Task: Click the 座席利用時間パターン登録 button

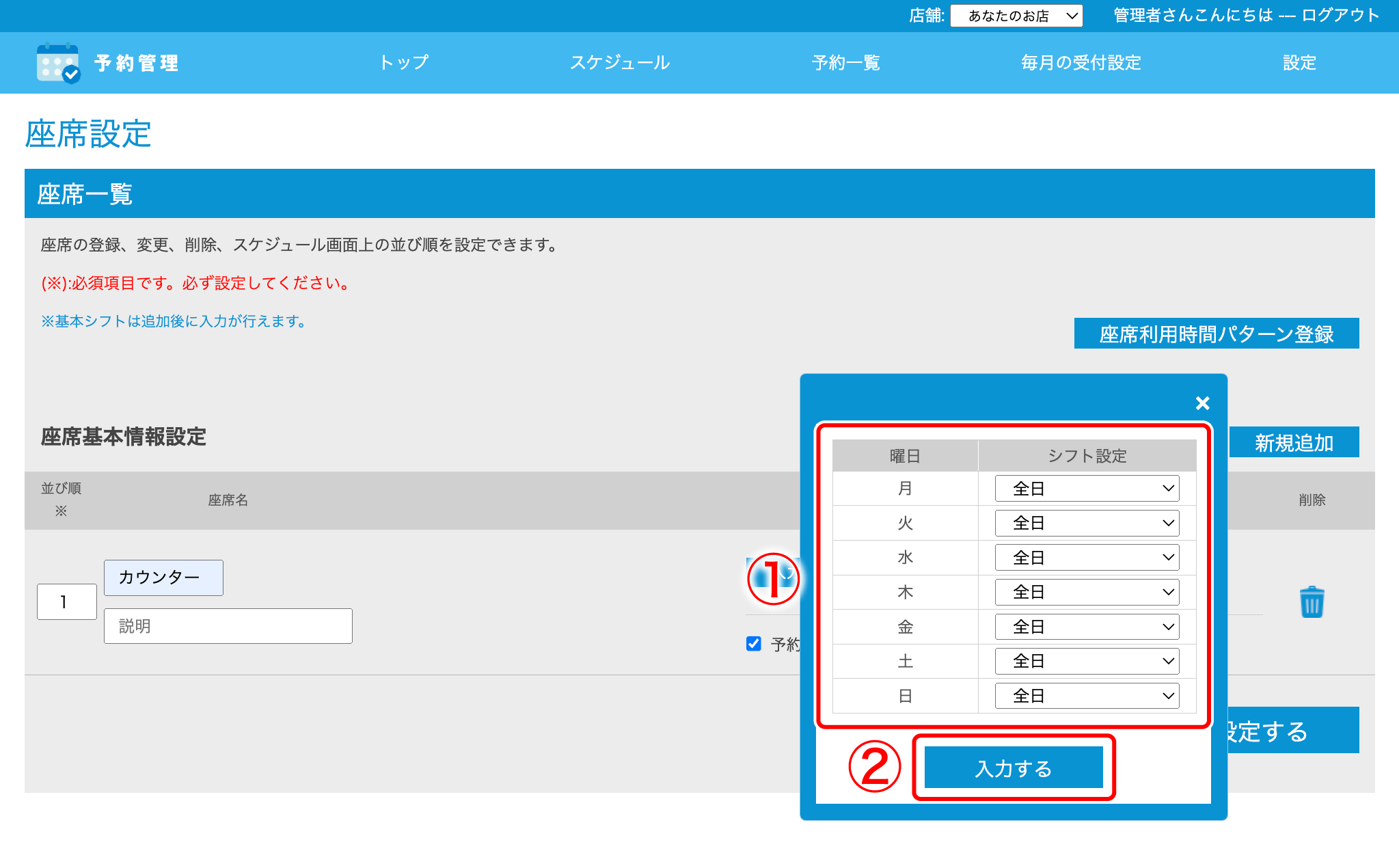Action: (1216, 334)
